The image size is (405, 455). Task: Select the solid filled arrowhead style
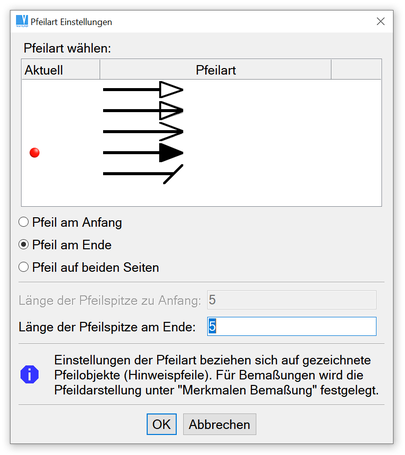coord(143,153)
